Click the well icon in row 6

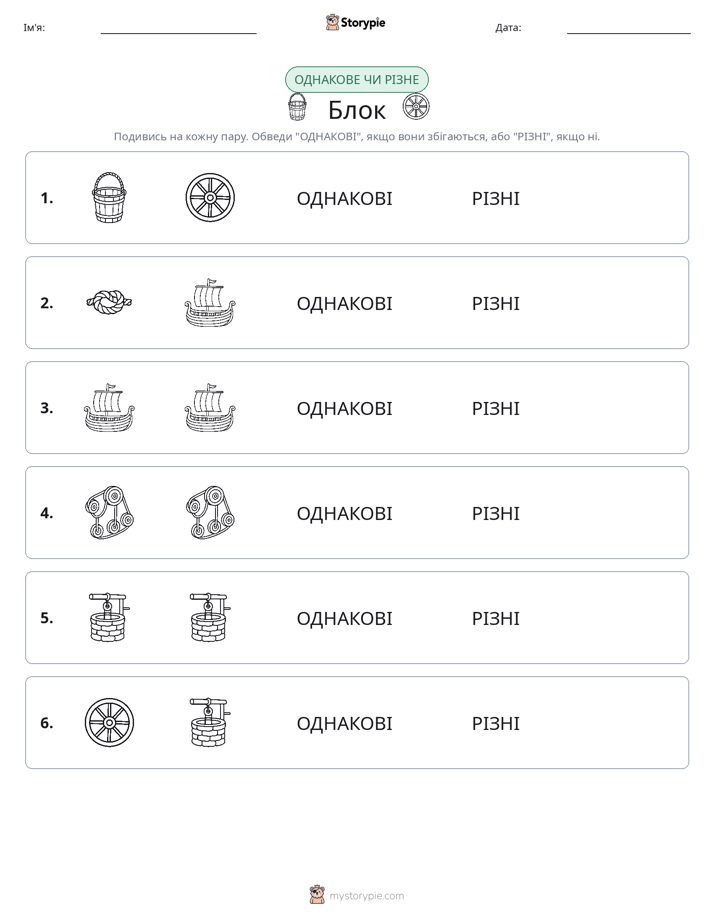coord(210,722)
